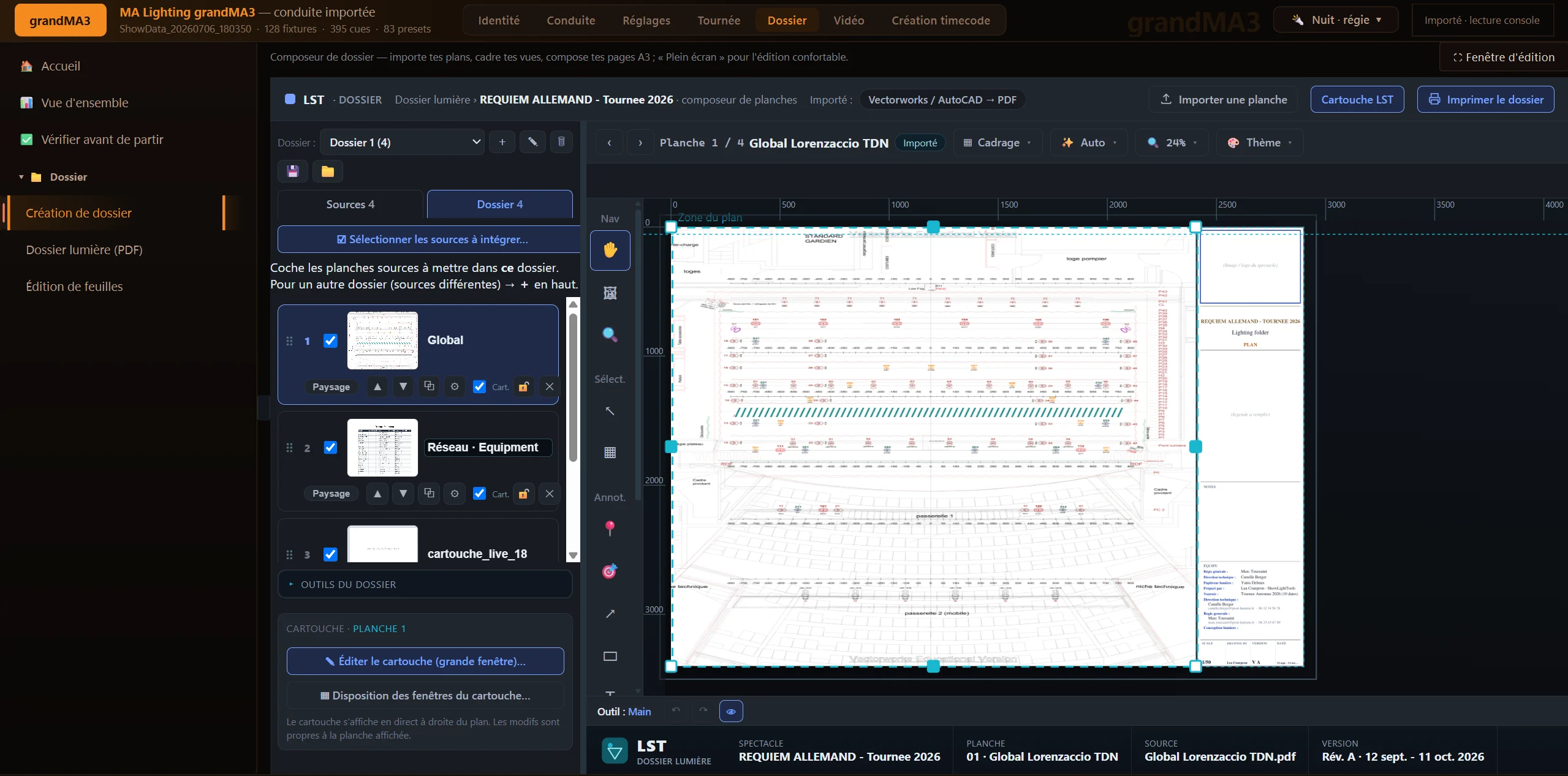Open the 24% zoom dropdown
The height and width of the screenshot is (776, 1568).
1172,143
